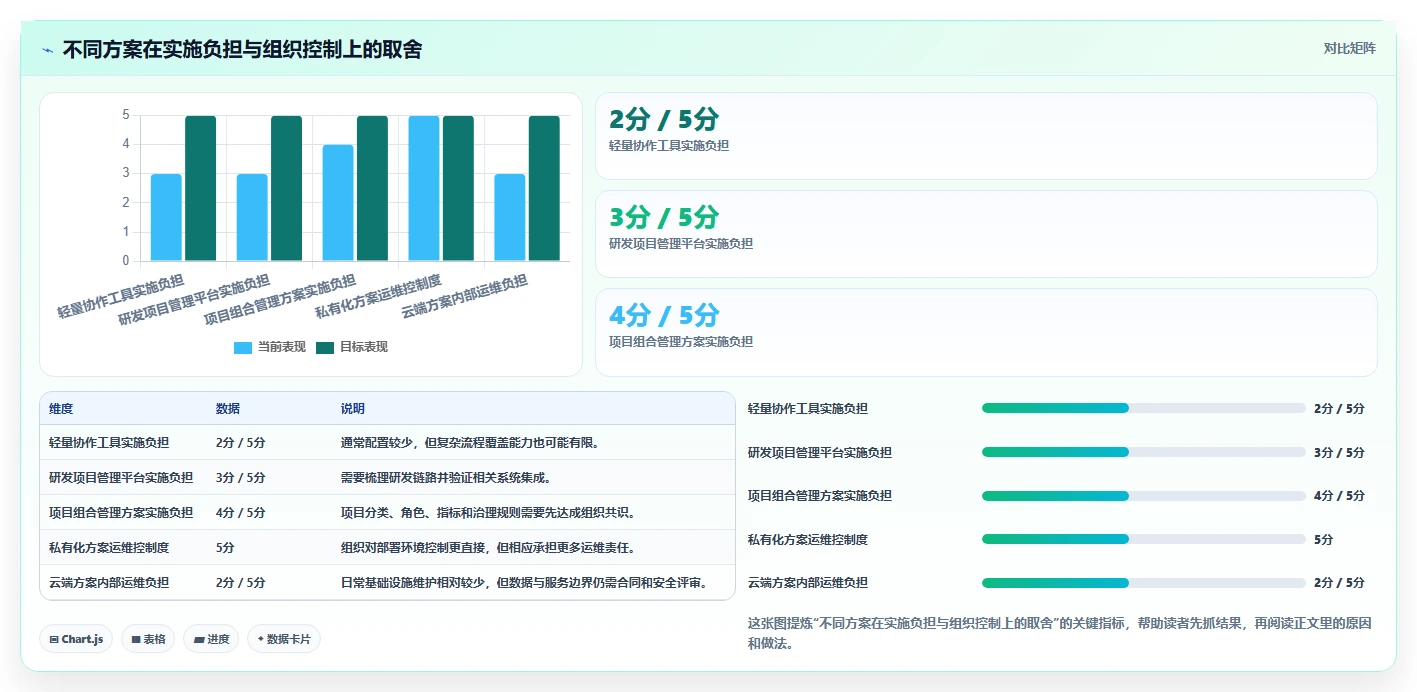Click the 研发项目管理平台实施负担 progress bar
Screen dimensions: 1417x692
(x=1144, y=452)
